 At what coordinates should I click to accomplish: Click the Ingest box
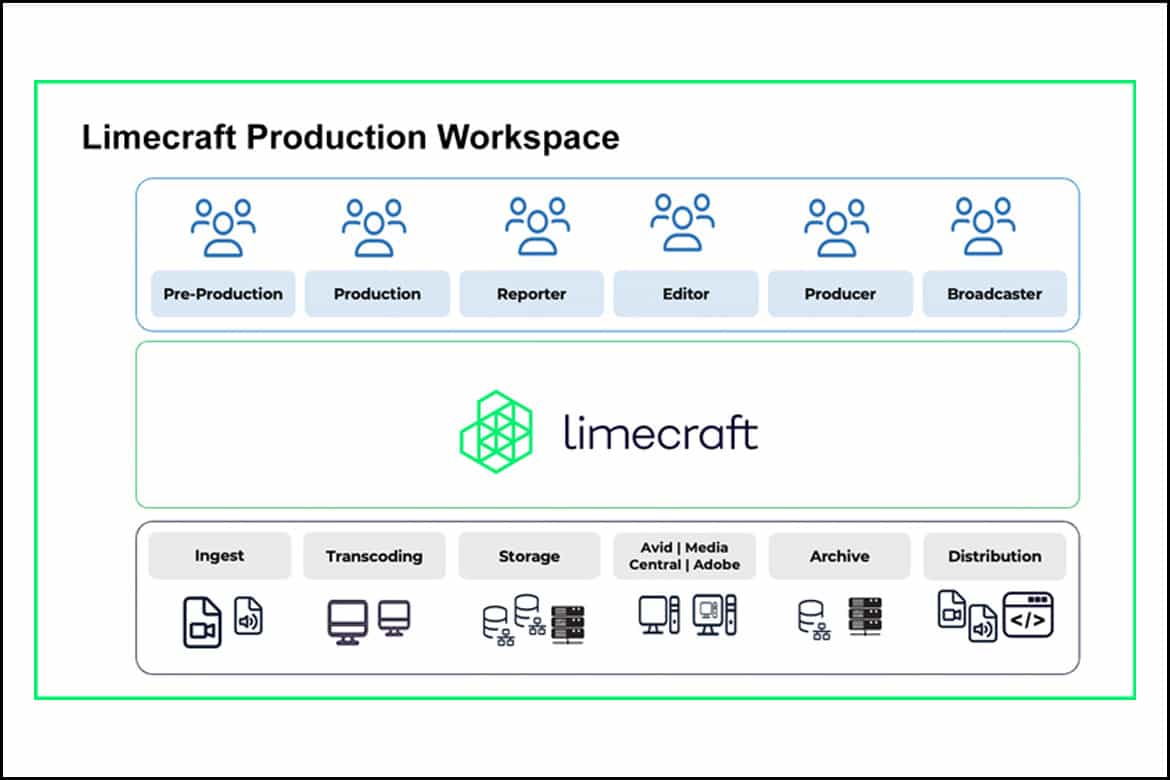(219, 556)
